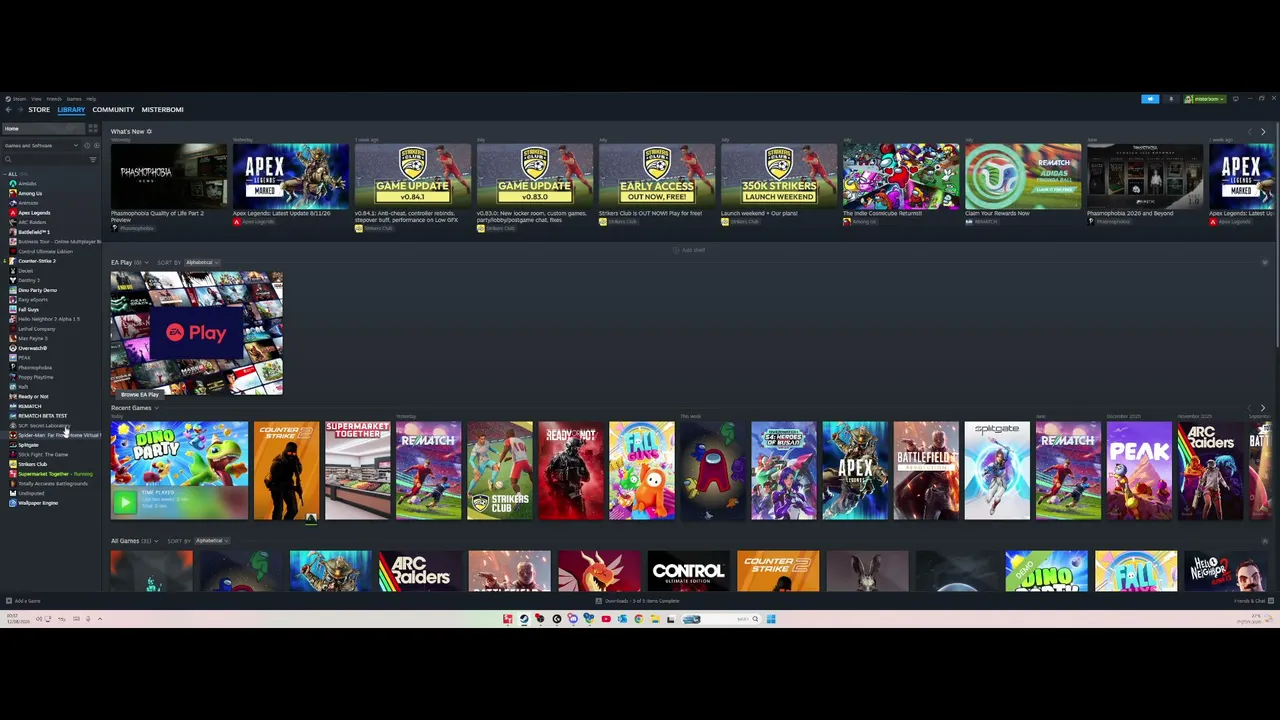
Task: Select Overwatch in the game list
Action: pyautogui.click(x=31, y=348)
